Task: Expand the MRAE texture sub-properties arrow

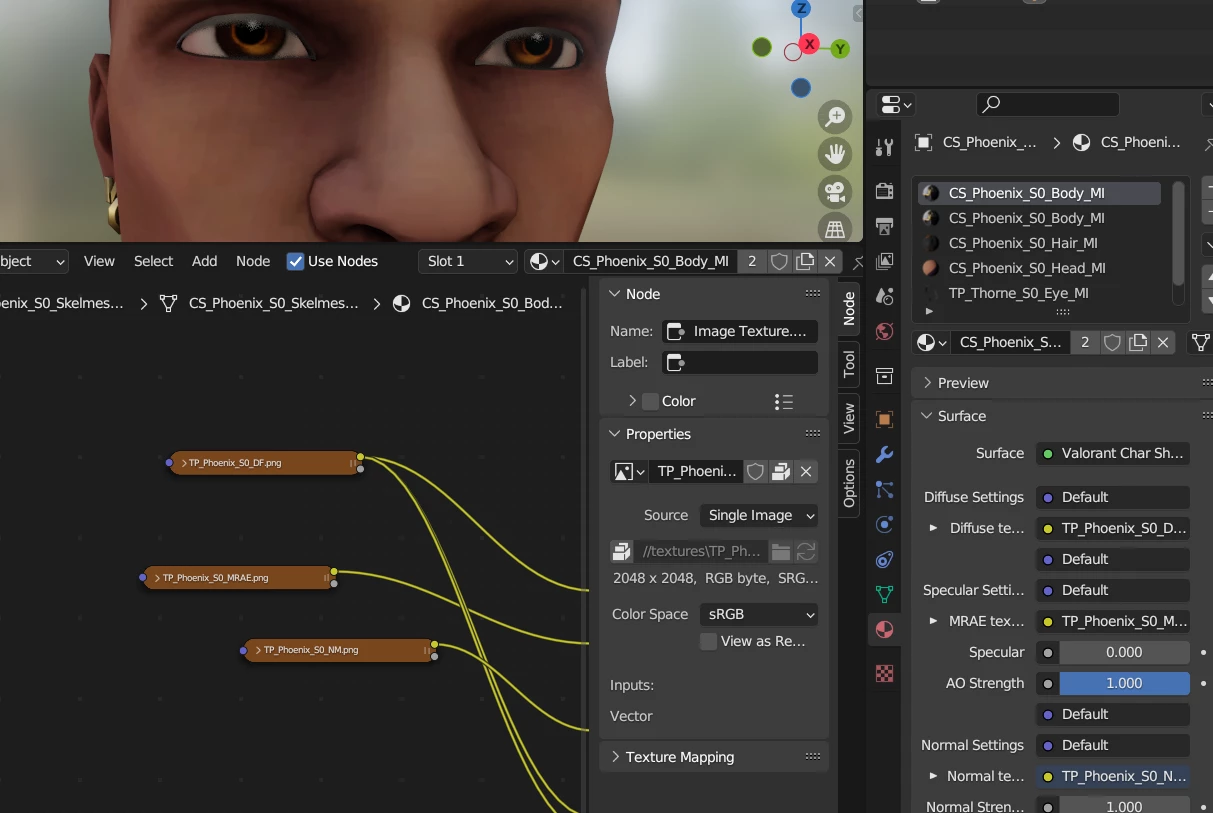Action: point(933,621)
